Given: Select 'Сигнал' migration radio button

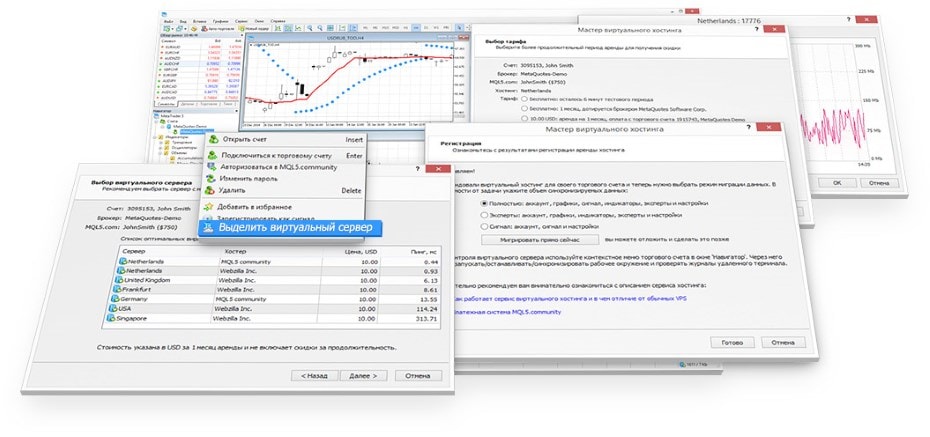Looking at the screenshot, I should (485, 226).
